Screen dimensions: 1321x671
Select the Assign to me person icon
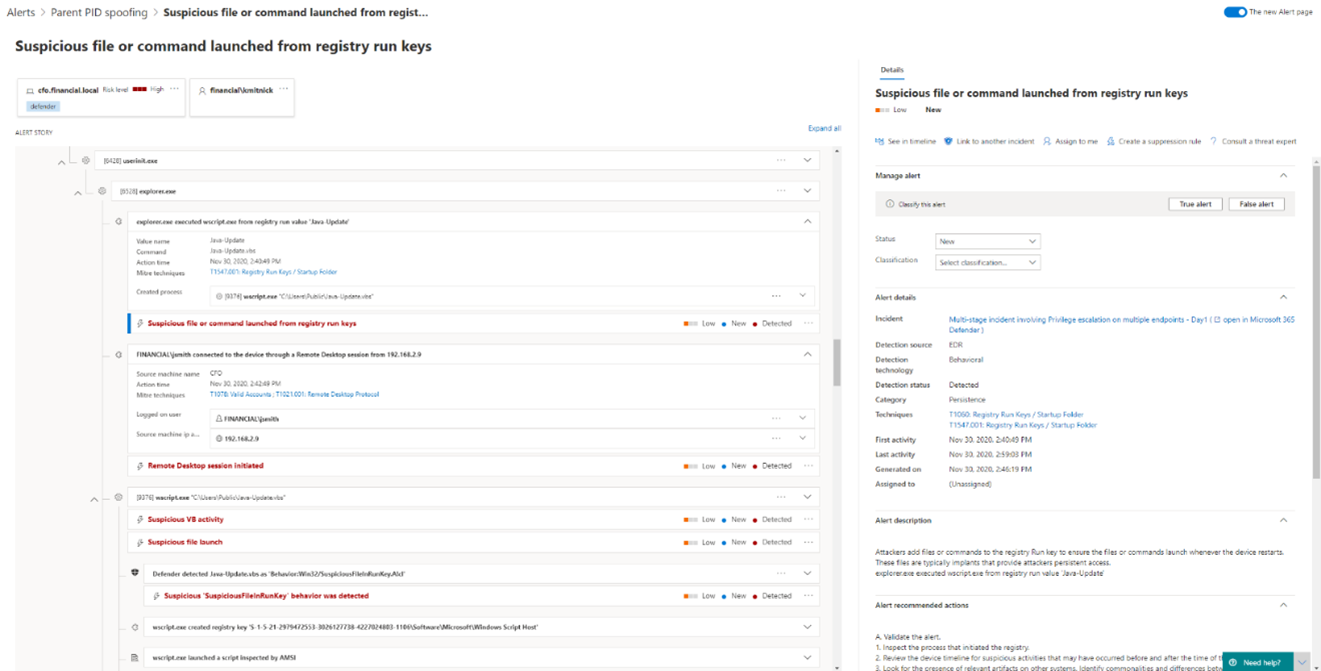tap(1045, 141)
